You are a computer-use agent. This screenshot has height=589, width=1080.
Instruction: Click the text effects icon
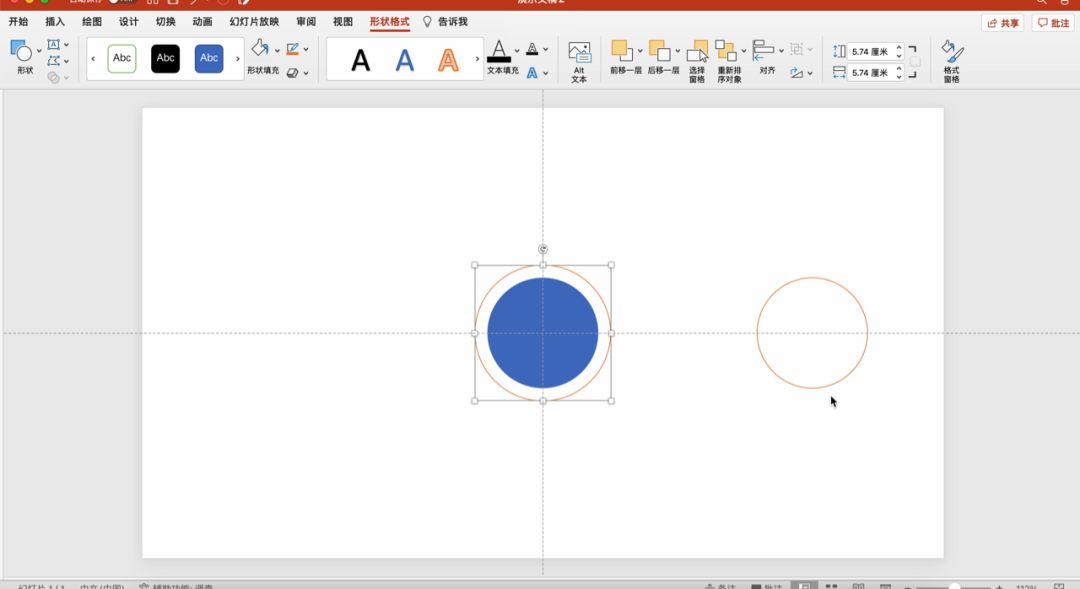532,72
